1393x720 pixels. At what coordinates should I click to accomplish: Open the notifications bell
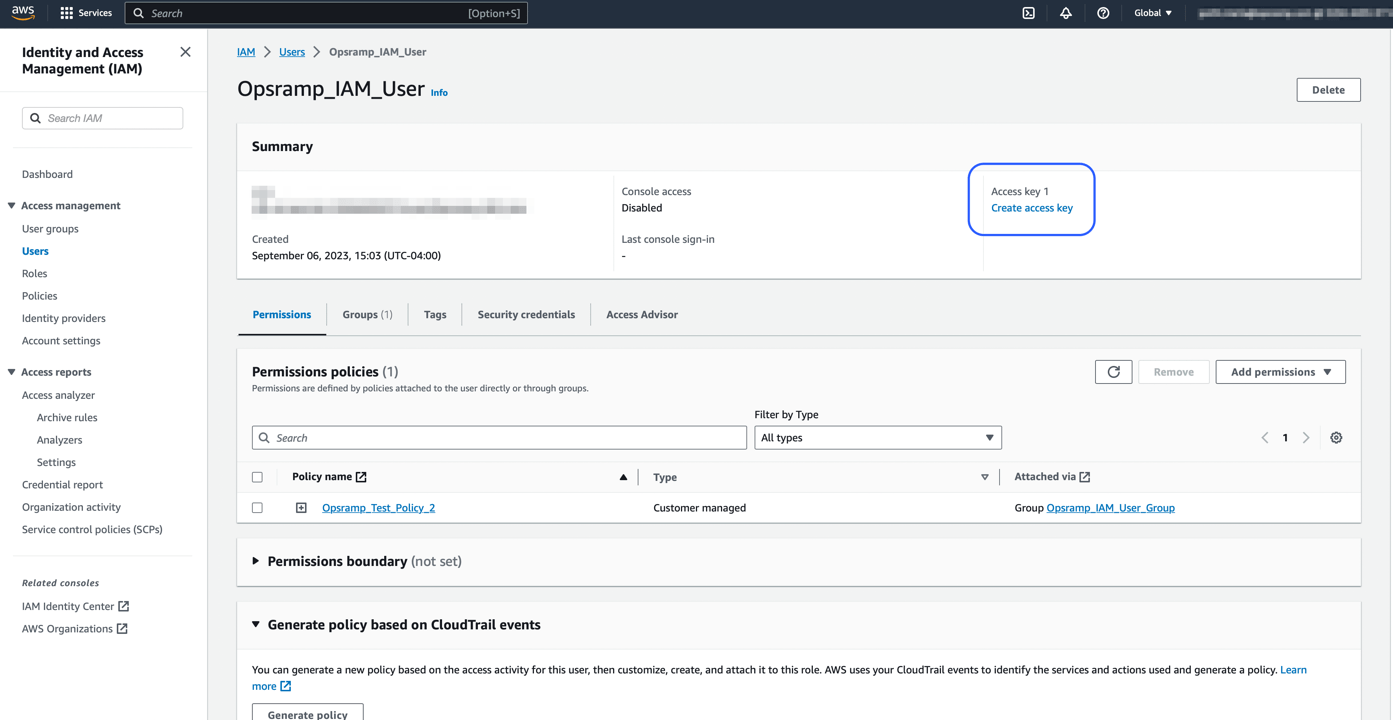click(x=1065, y=13)
